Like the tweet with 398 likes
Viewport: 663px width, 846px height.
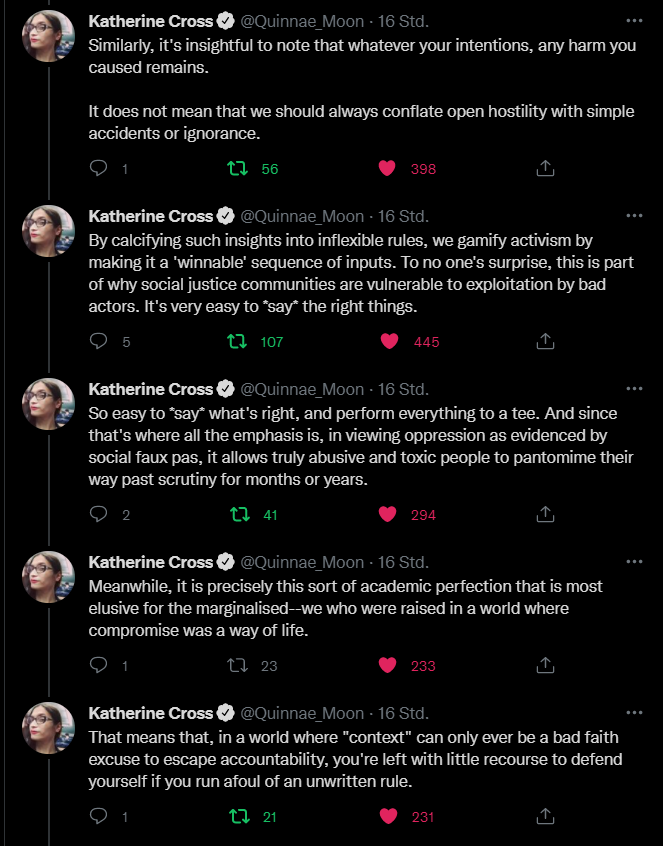coord(387,169)
